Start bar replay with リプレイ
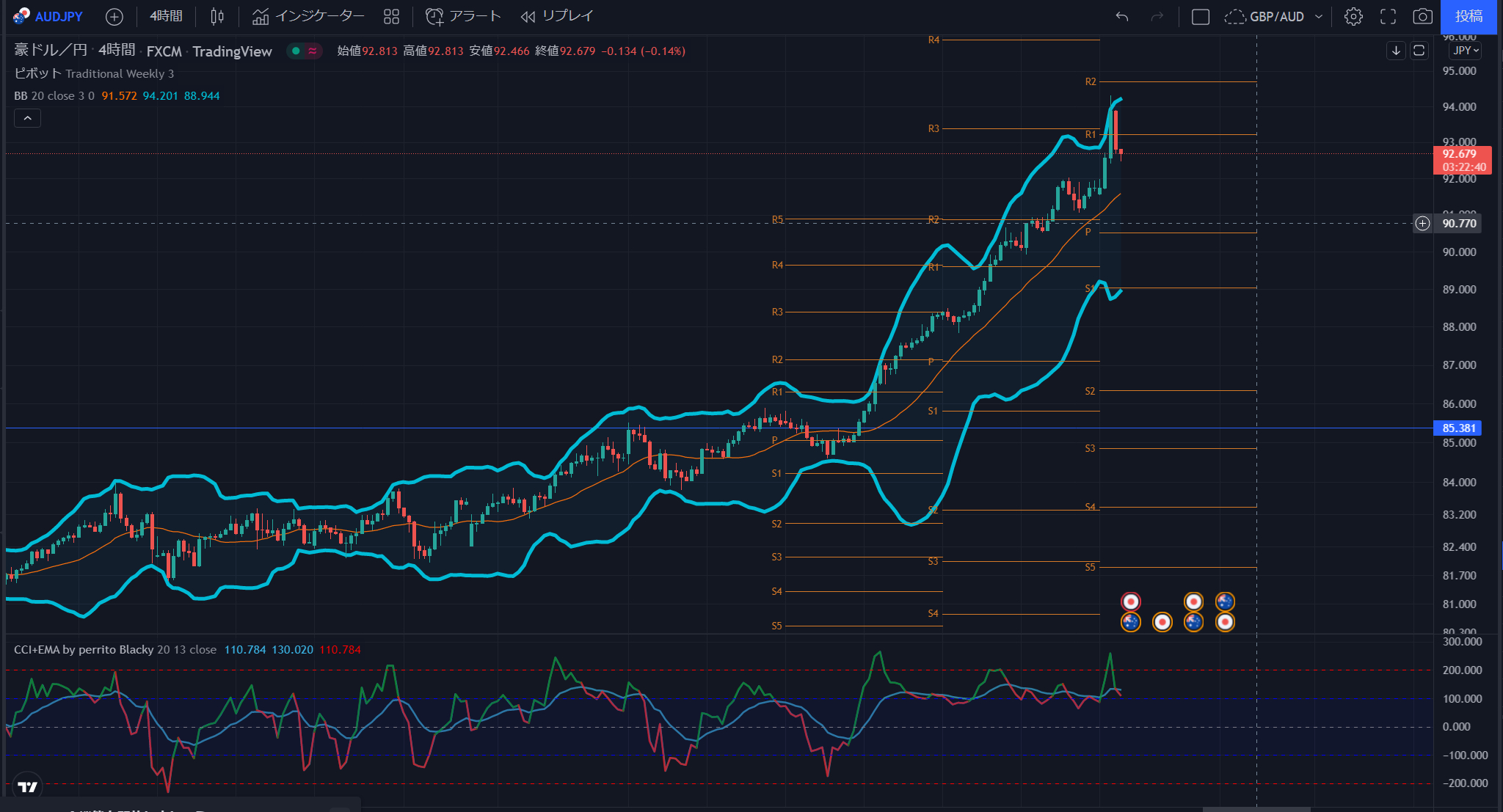Screen dimensions: 1503x812 pyautogui.click(x=556, y=16)
